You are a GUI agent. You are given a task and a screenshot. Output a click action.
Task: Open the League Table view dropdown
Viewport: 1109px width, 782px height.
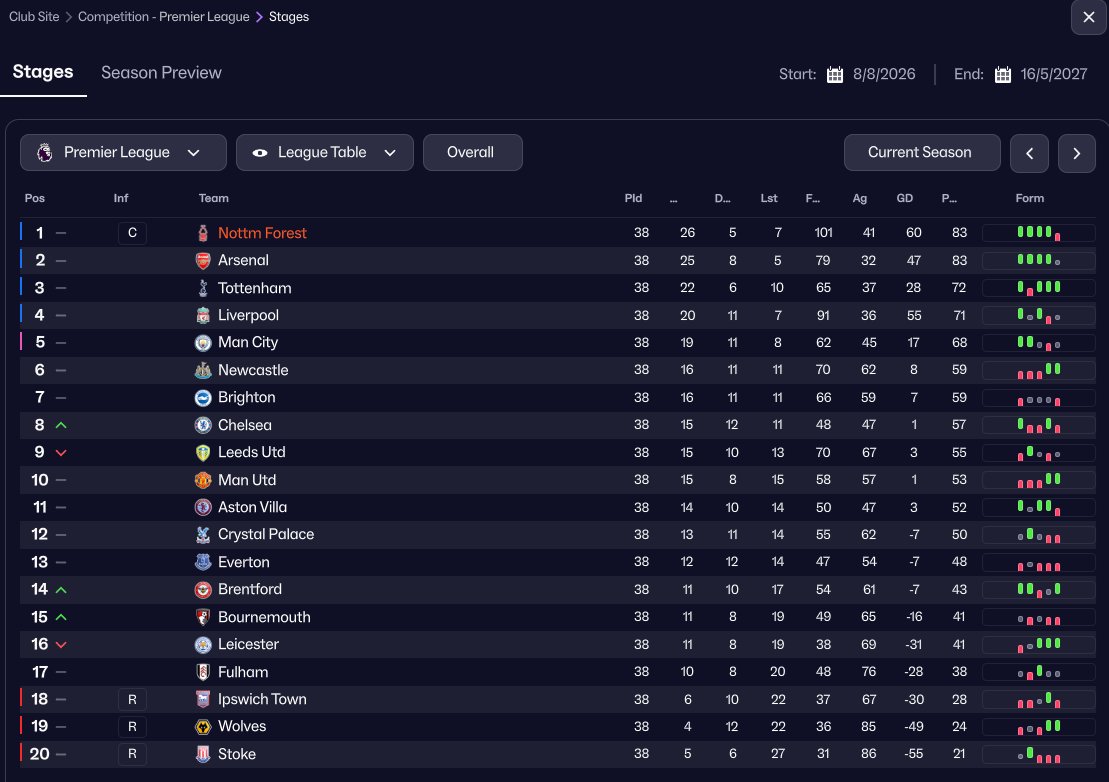point(324,153)
